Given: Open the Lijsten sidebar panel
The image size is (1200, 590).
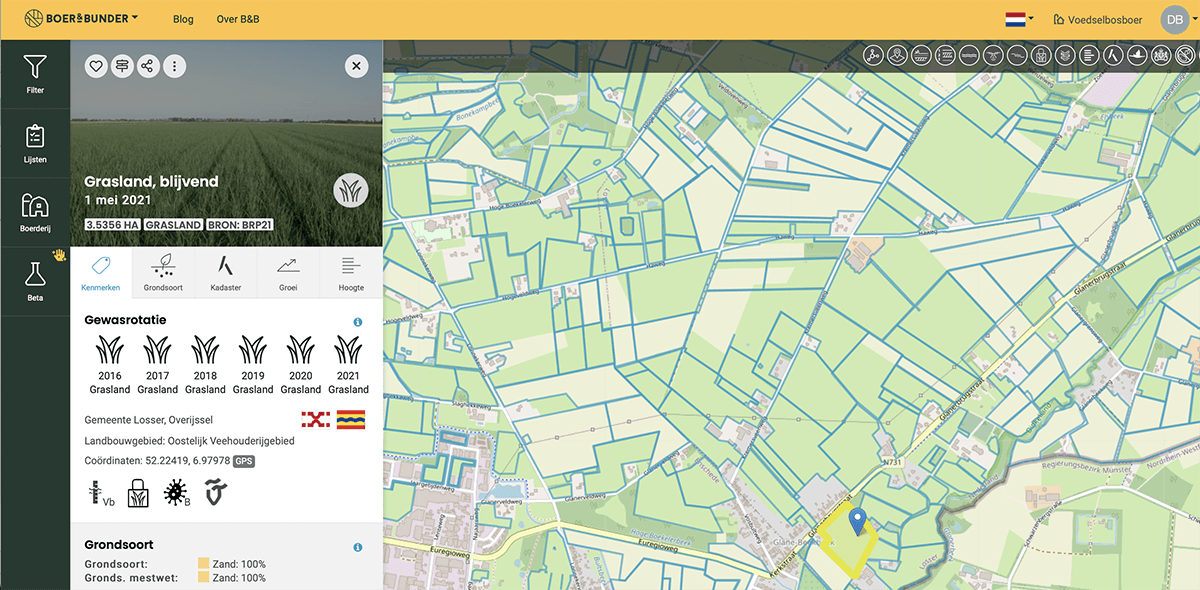Looking at the screenshot, I should click(x=35, y=143).
